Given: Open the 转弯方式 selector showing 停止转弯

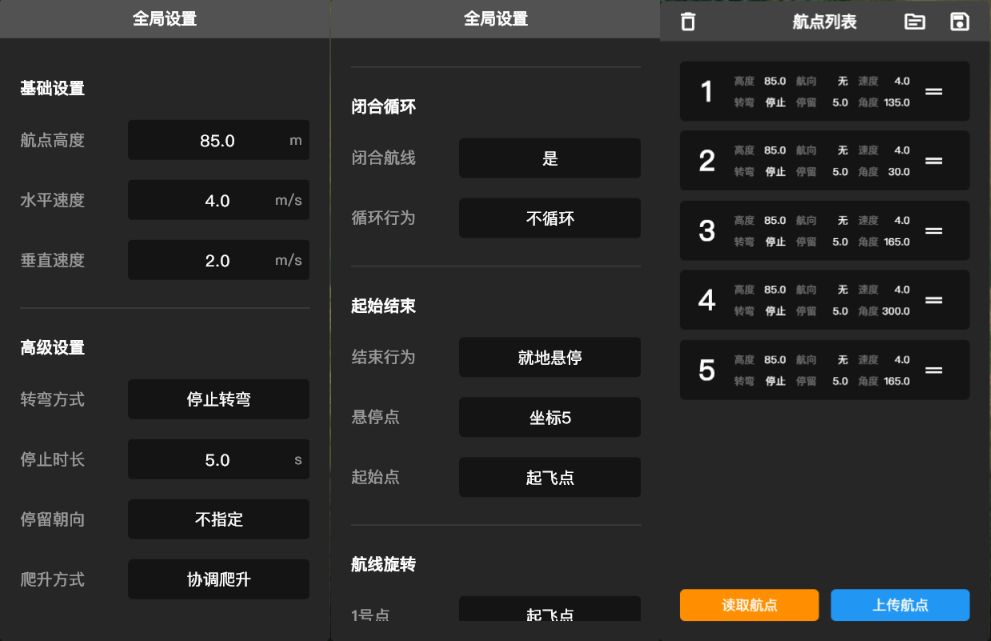Looking at the screenshot, I should tap(219, 399).
